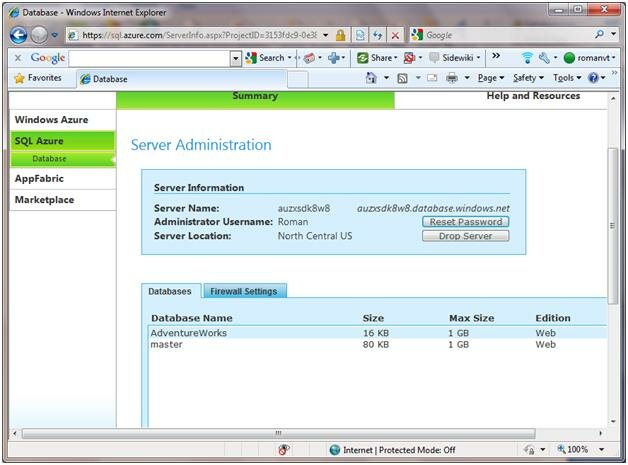628x465 pixels.
Task: Open the Favorites star button
Action: pos(38,78)
